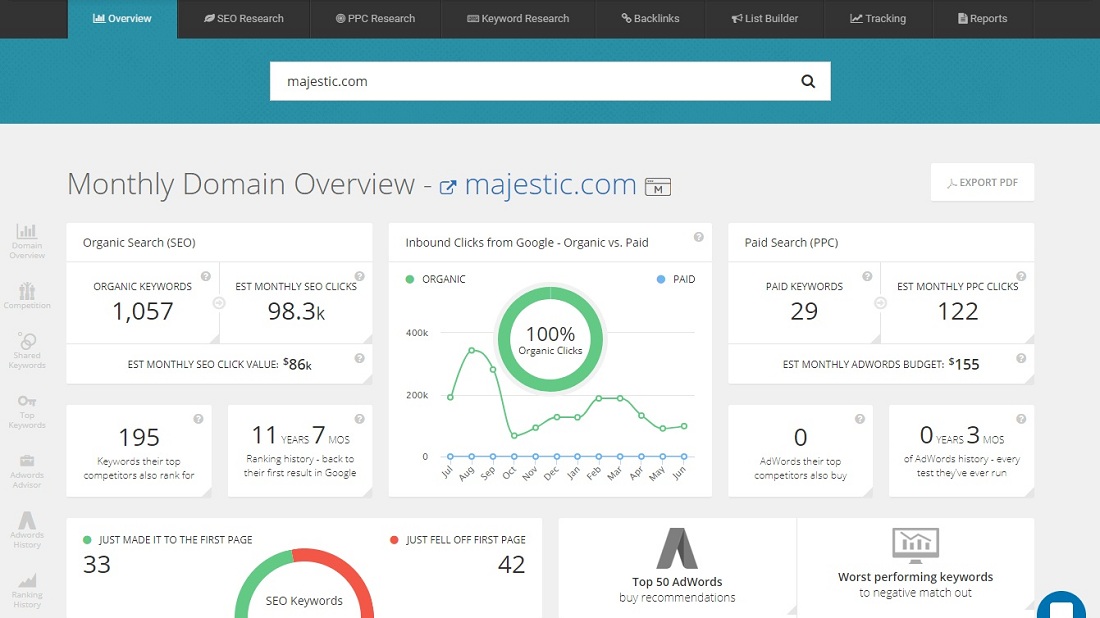The height and width of the screenshot is (618, 1100).
Task: Go to the PPC Research tab
Action: (375, 19)
